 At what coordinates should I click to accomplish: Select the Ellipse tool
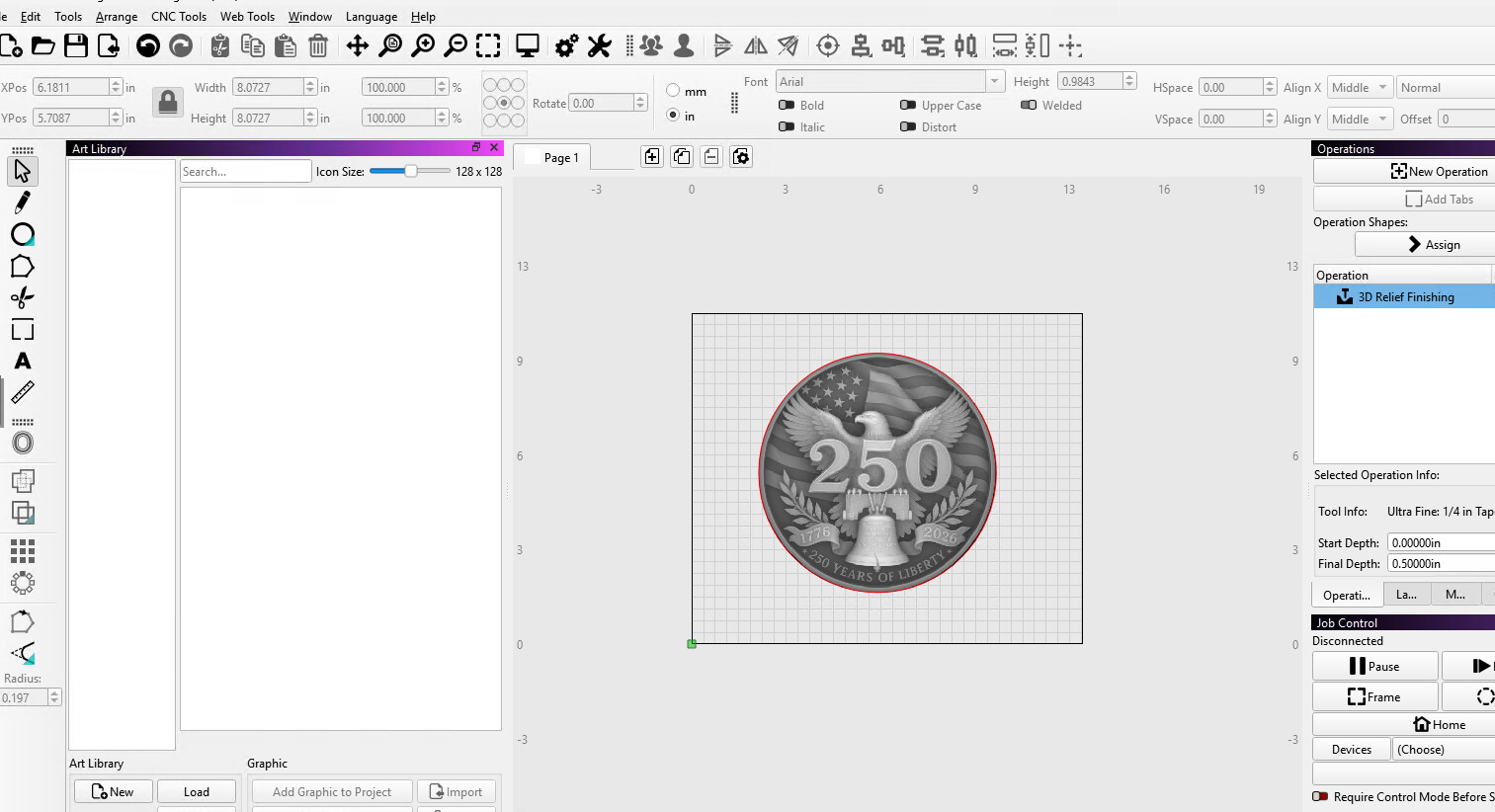point(23,234)
